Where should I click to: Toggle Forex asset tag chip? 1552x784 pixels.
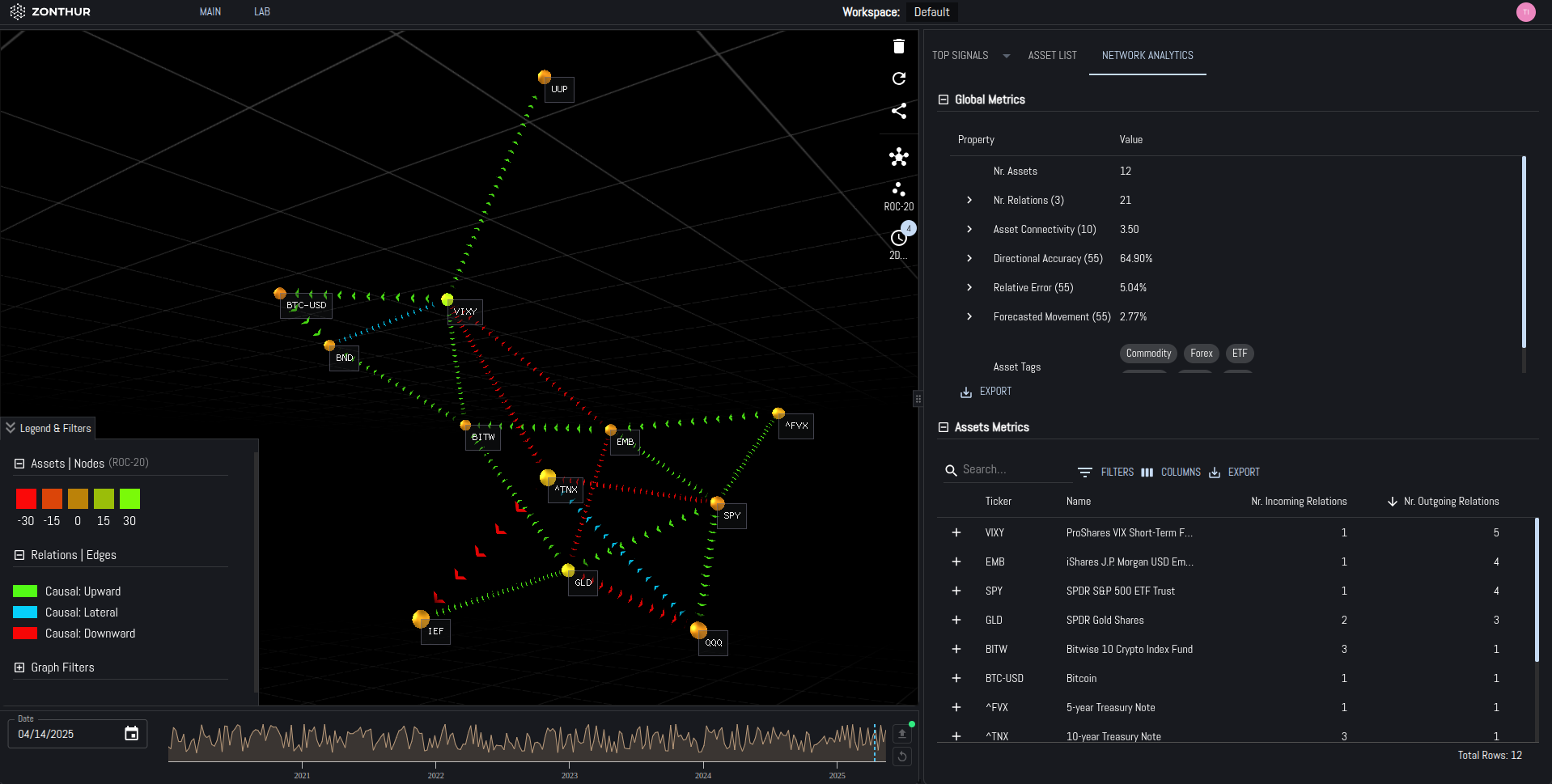pyautogui.click(x=1202, y=354)
